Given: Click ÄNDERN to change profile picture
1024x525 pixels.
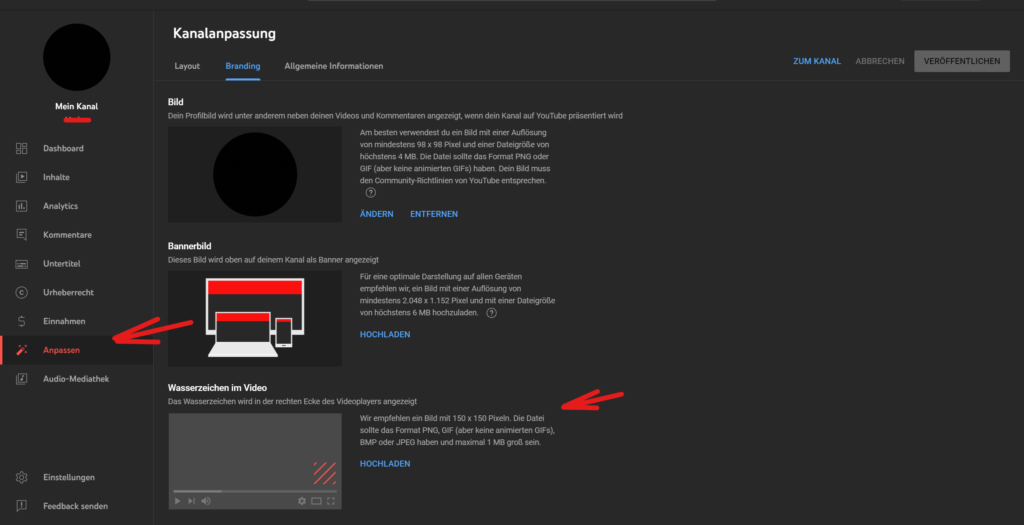Looking at the screenshot, I should (x=376, y=214).
